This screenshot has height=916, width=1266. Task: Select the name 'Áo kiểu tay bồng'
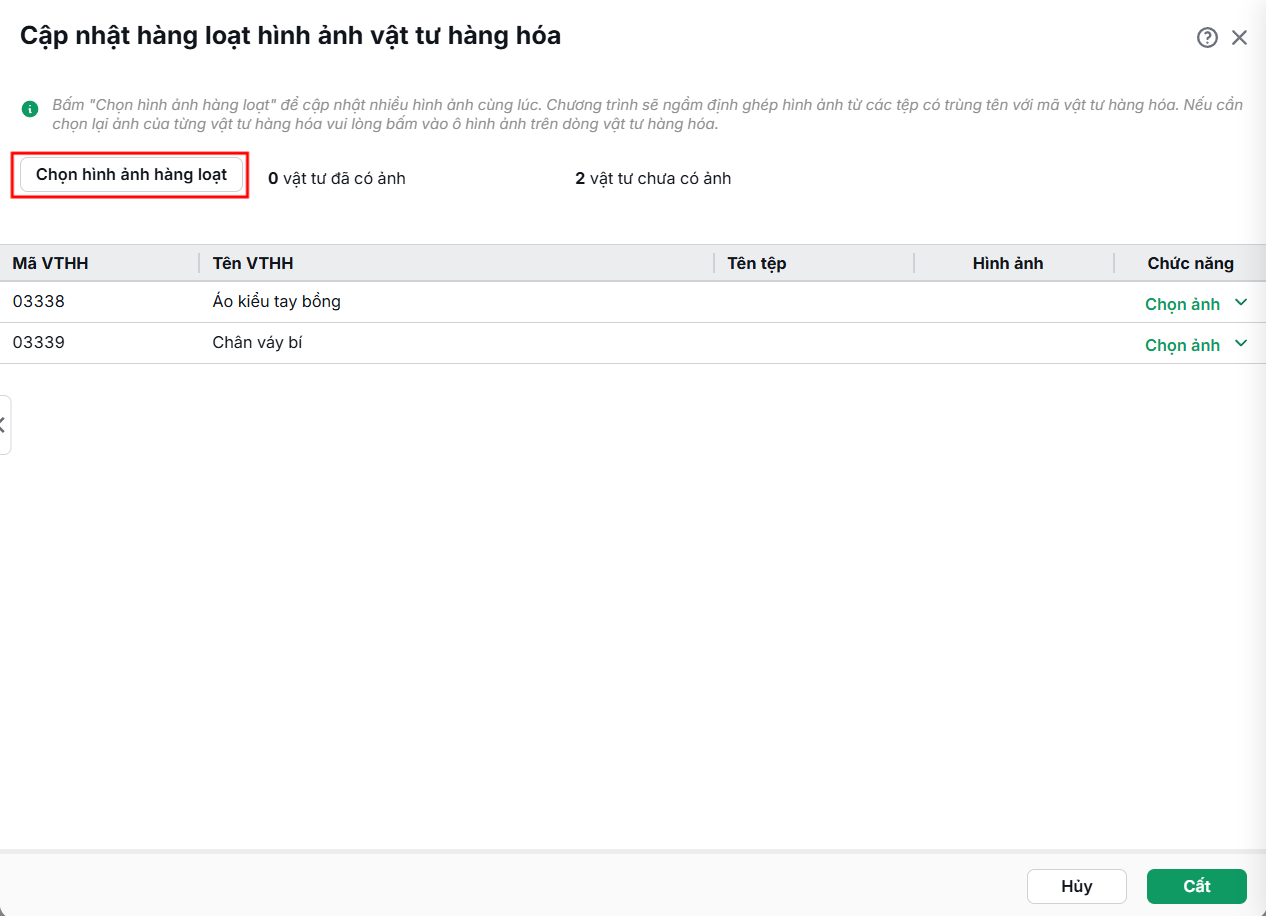[277, 301]
